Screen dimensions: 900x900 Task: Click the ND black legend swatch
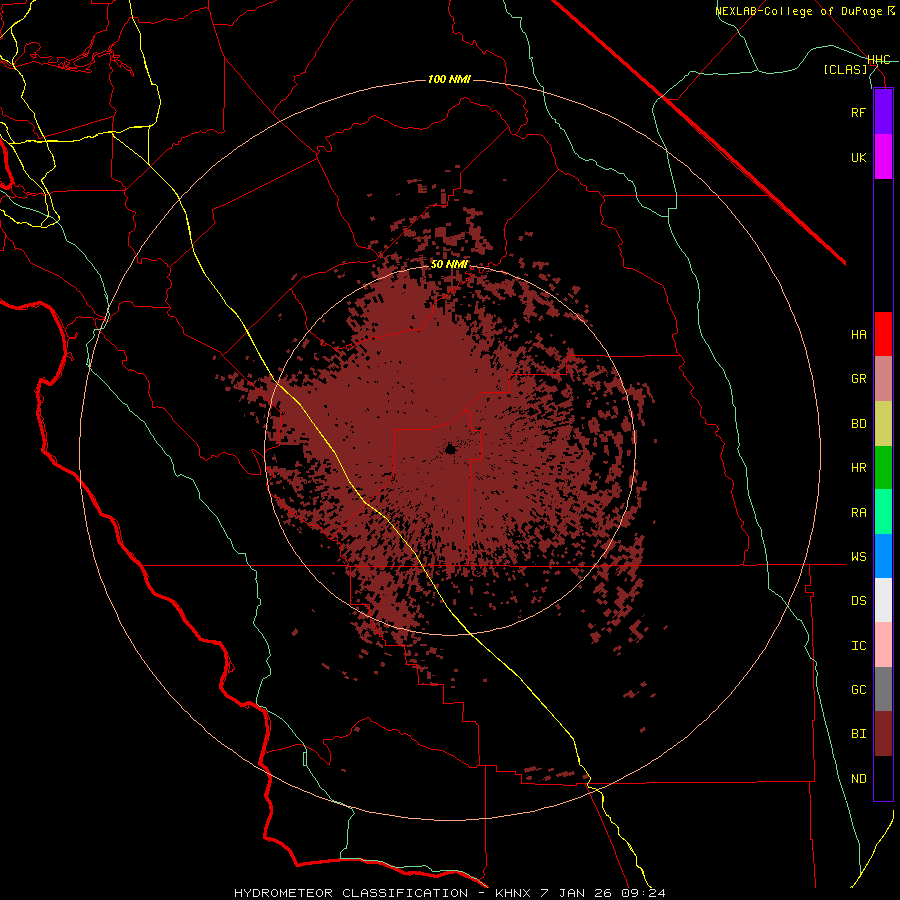883,778
